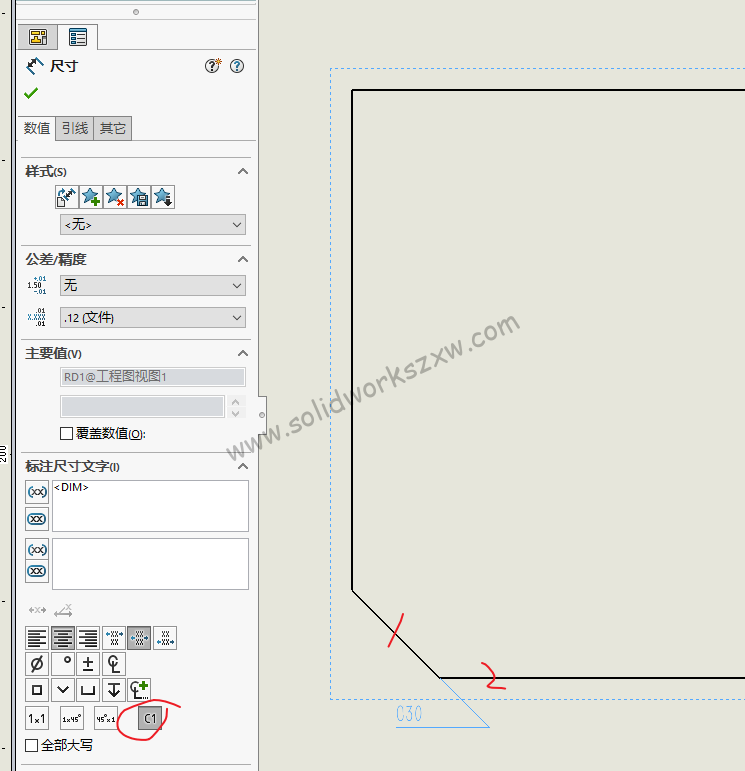Collapse the 公差/精度 section
This screenshot has height=771, width=745.
[242, 259]
